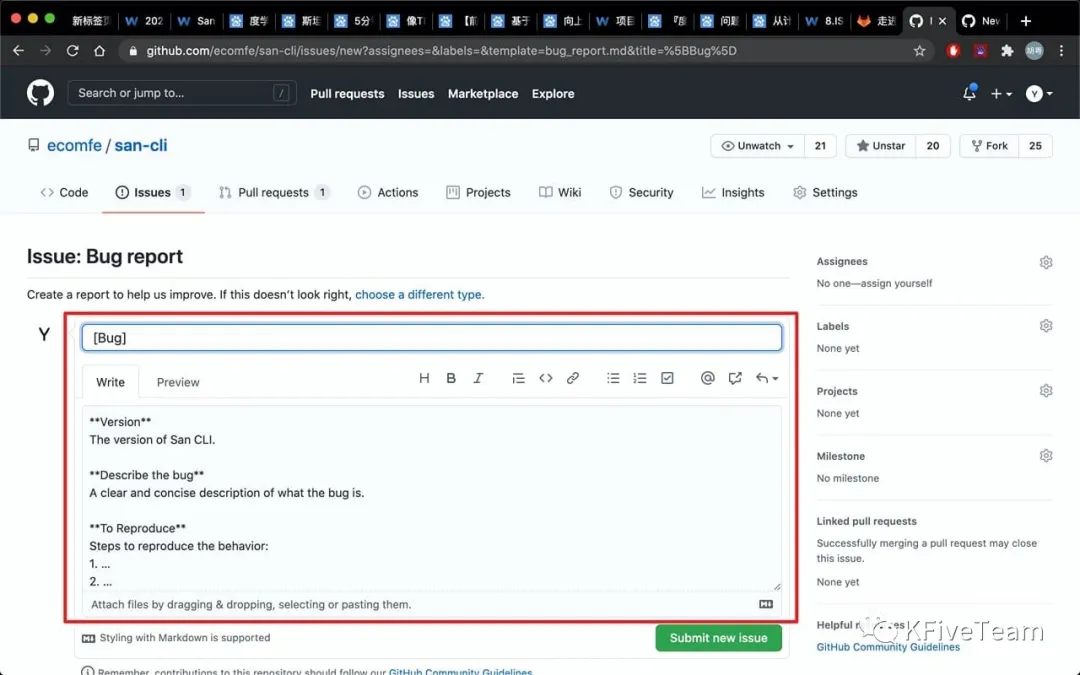Click the GitHub Octocat logo
This screenshot has width=1080, height=675.
pos(40,93)
